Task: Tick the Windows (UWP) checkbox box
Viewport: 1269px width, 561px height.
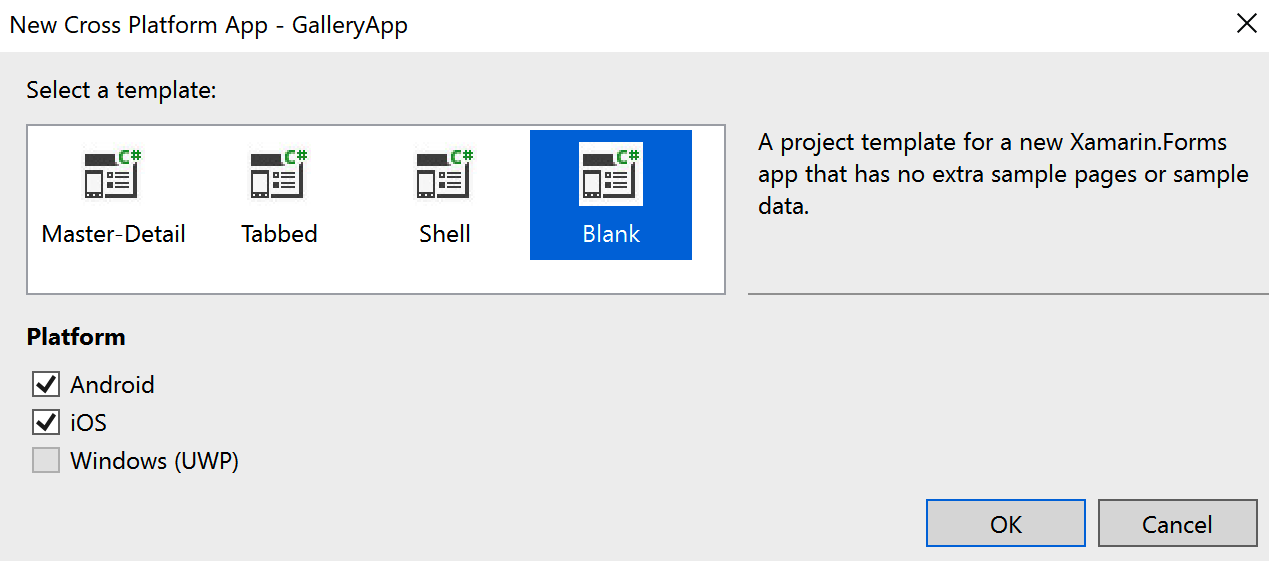Action: (x=46, y=461)
